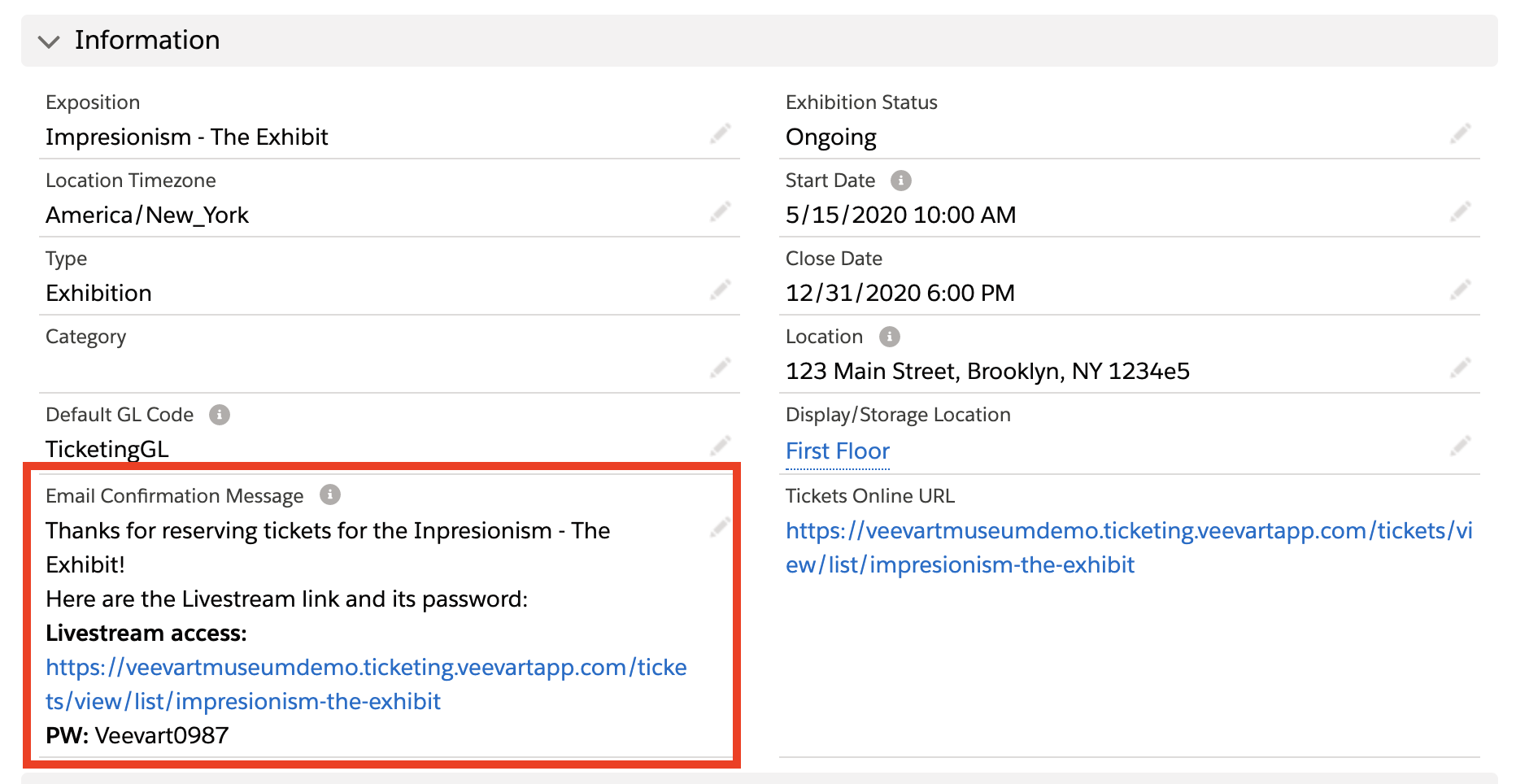Open the Tickets Online URL link
This screenshot has height=784, width=1516.
pos(1128,547)
